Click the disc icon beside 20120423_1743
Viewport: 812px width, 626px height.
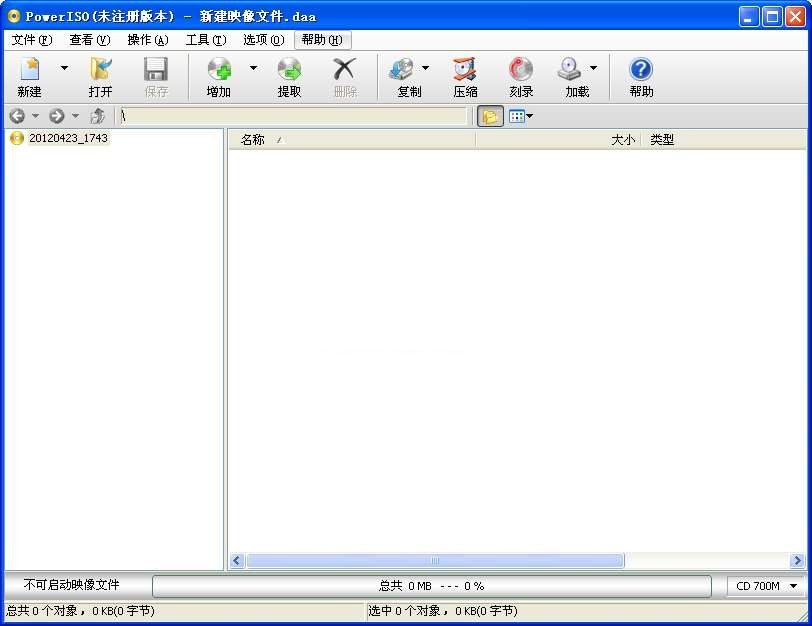(17, 138)
